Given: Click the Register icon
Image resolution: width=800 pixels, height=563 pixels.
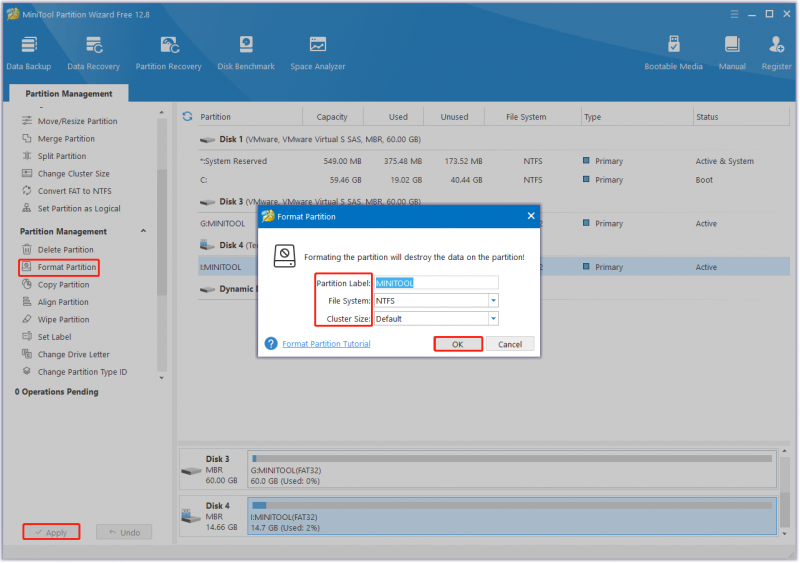Looking at the screenshot, I should (777, 53).
